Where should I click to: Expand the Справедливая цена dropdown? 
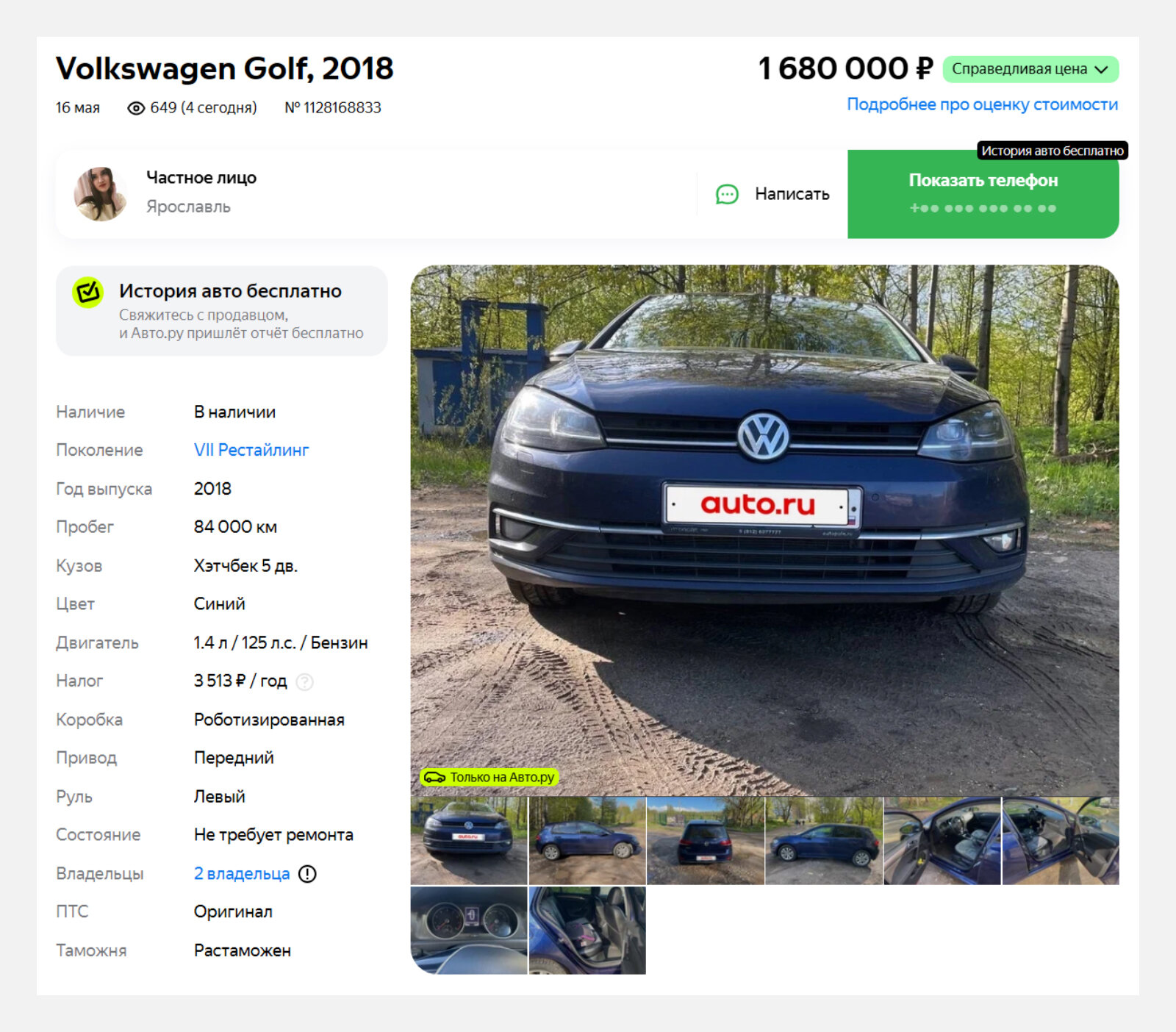point(1030,69)
